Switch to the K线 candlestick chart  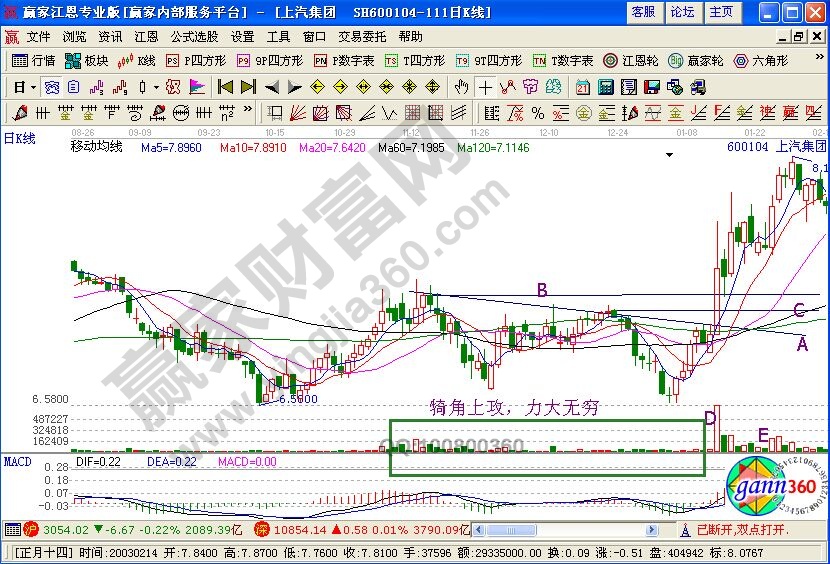coord(137,61)
